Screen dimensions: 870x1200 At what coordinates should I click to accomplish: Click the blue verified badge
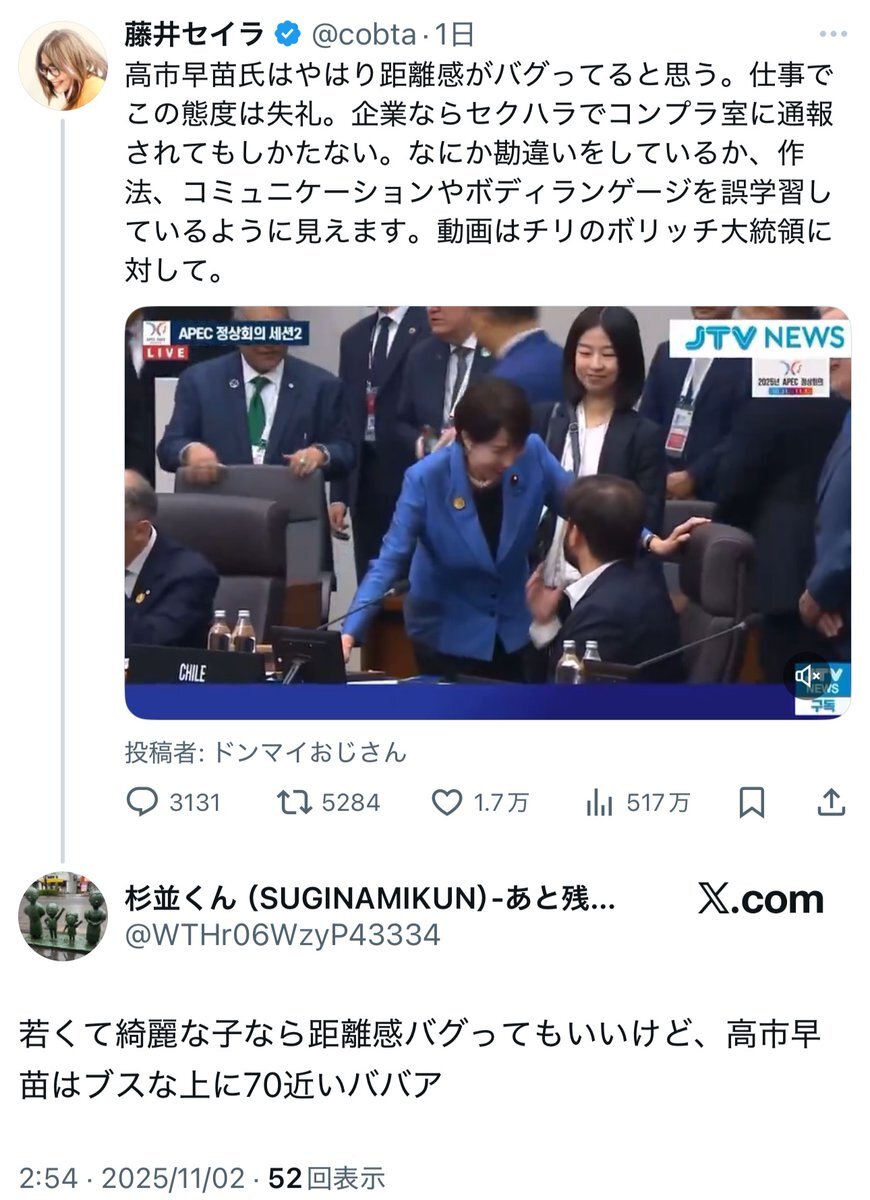(x=286, y=35)
